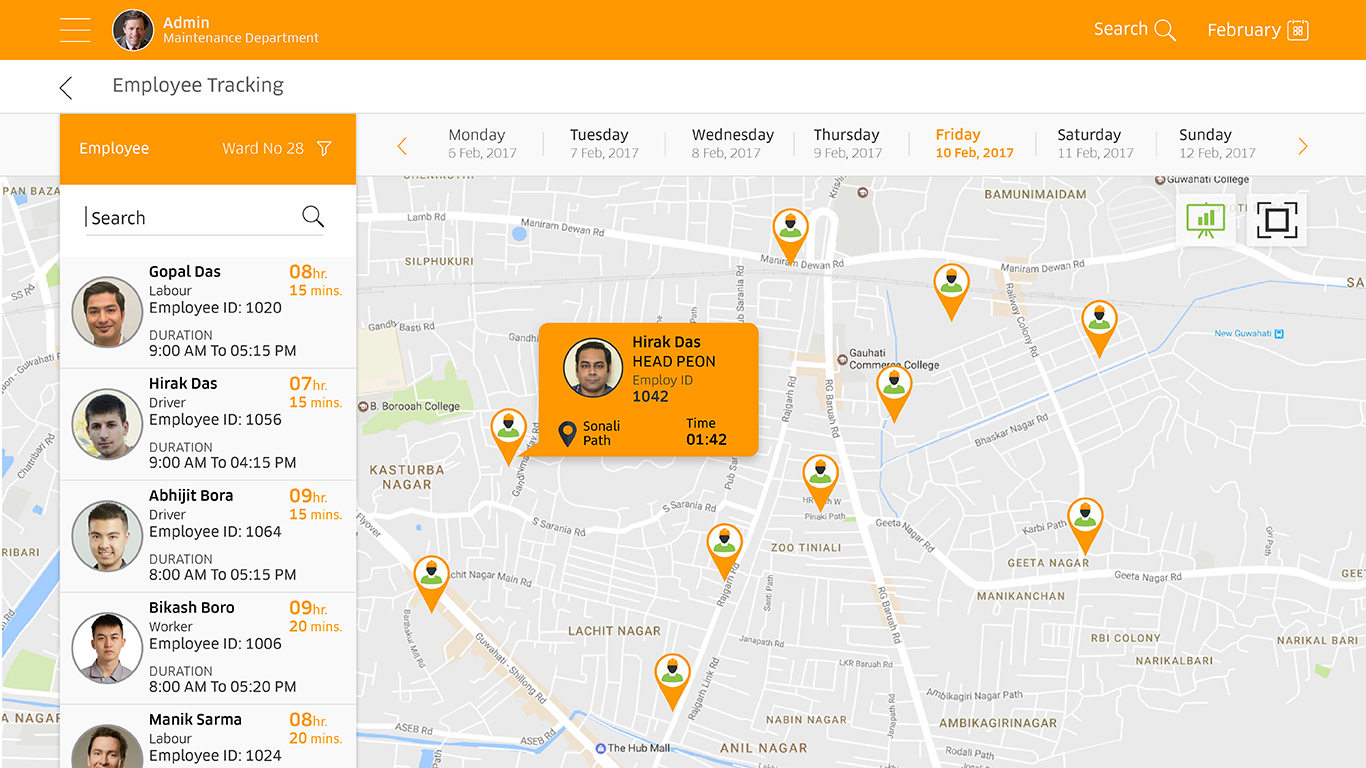Click the employee Search input field
The width and height of the screenshot is (1366, 768).
point(190,218)
